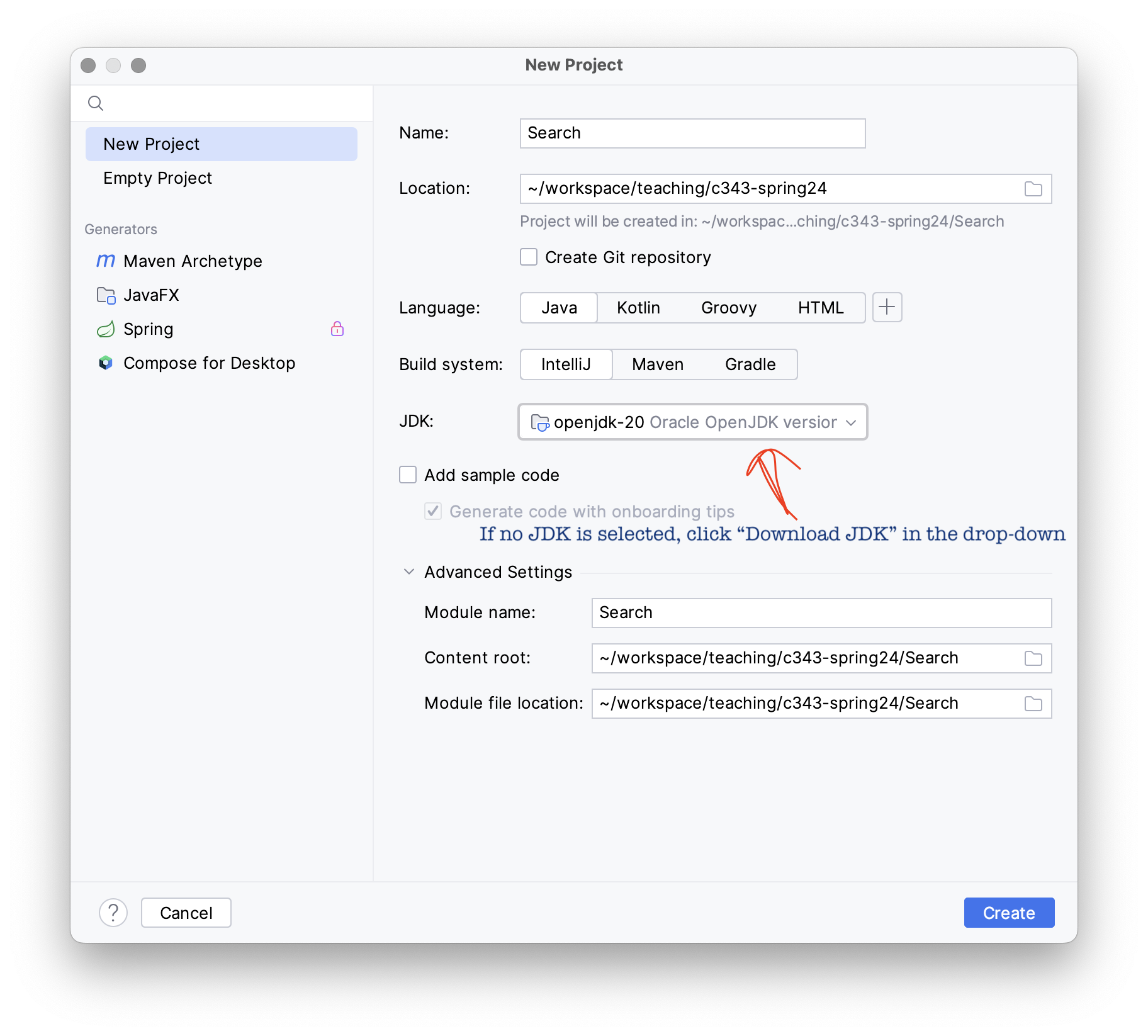Select Java as the language
Screen dimensions: 1148x1036
559,307
